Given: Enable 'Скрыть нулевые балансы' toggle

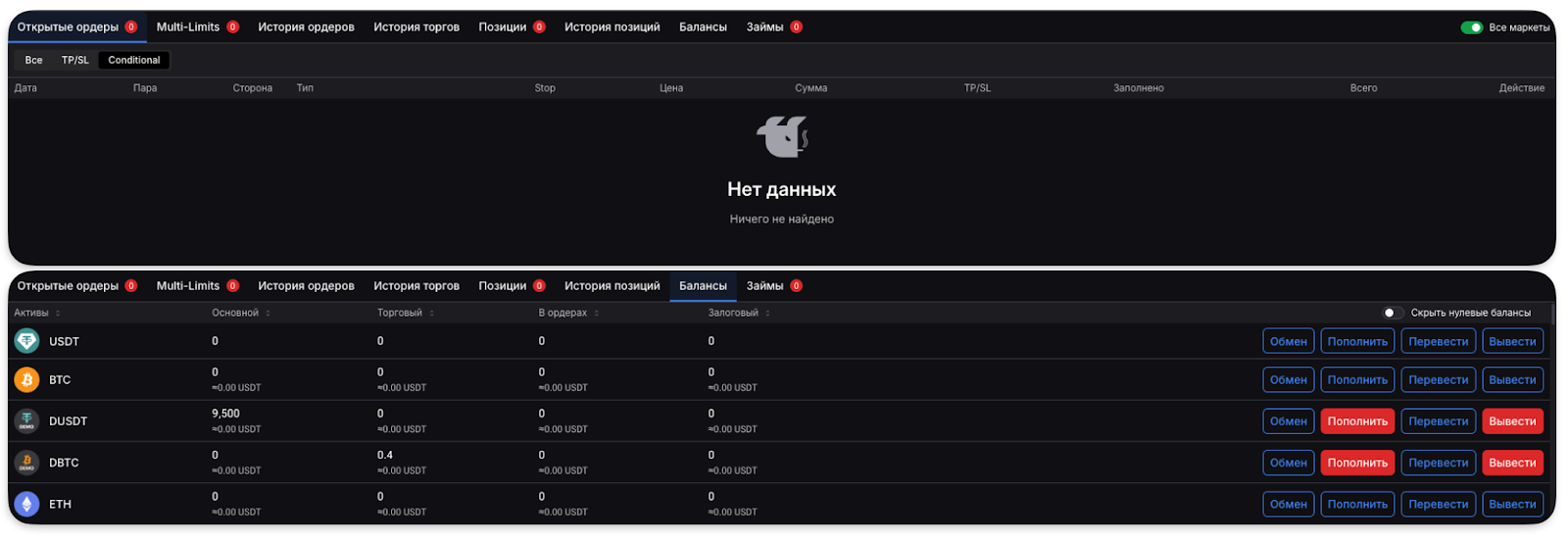Looking at the screenshot, I should click(1392, 313).
